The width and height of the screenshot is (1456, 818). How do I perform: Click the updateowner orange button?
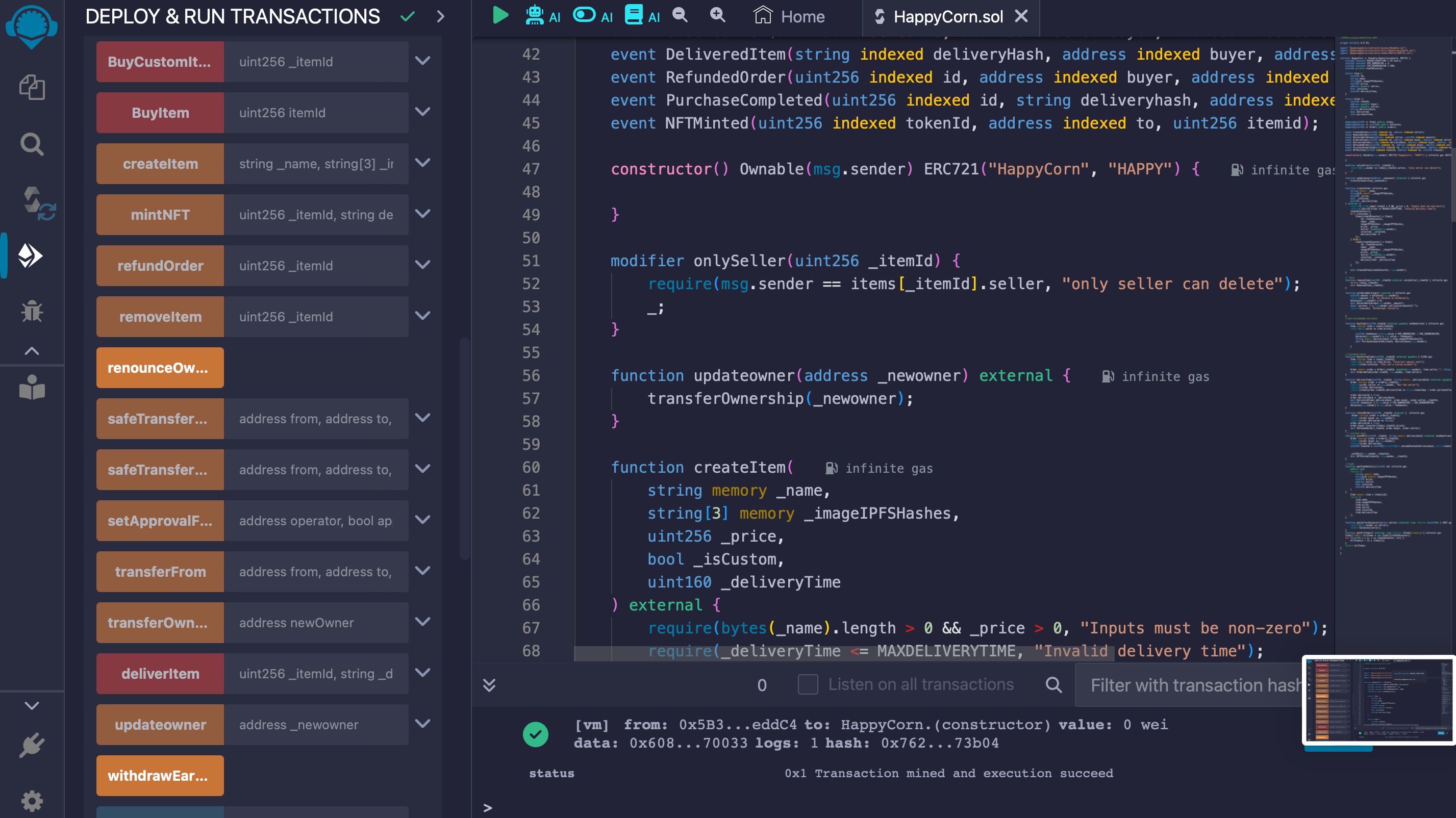click(x=160, y=725)
